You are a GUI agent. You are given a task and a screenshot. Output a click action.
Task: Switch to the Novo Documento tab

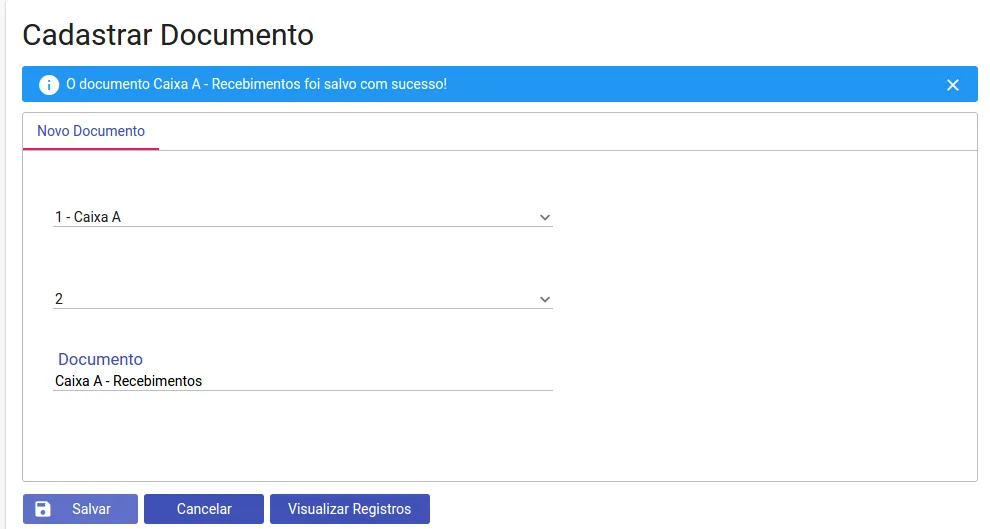[x=91, y=131]
